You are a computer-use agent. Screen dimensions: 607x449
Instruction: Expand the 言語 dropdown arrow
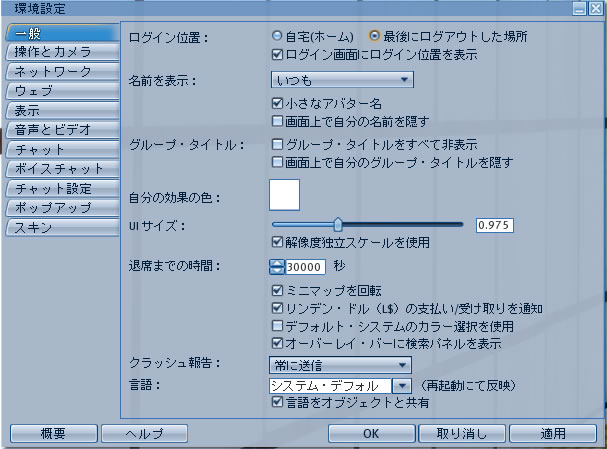pyautogui.click(x=401, y=386)
